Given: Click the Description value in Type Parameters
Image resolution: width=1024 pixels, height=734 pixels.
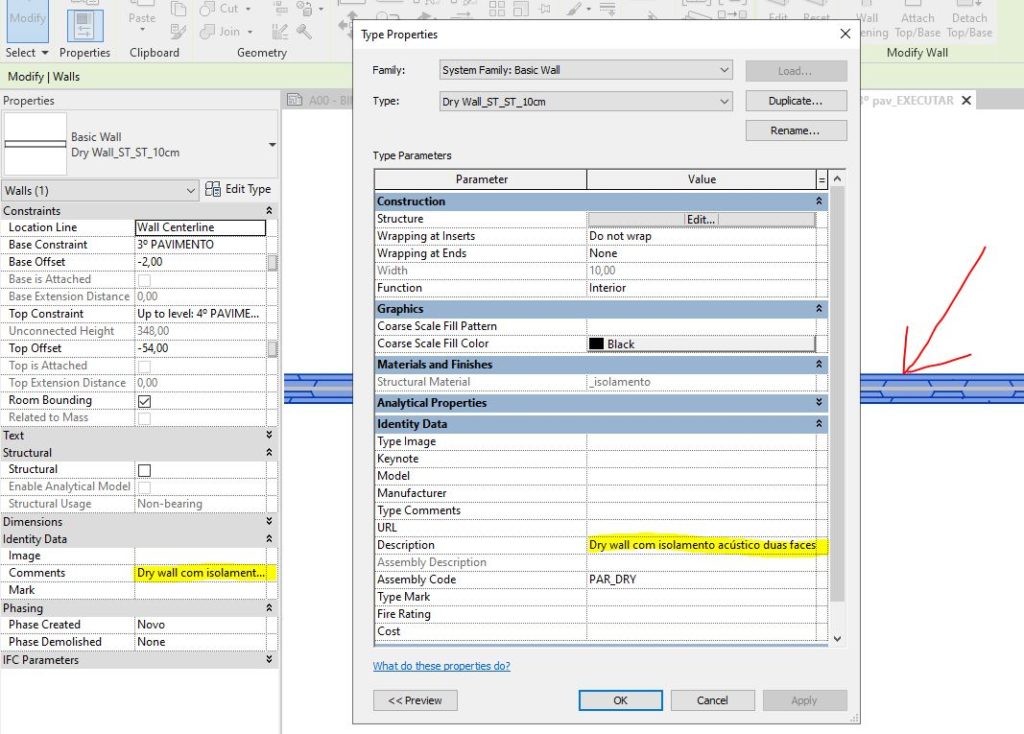Looking at the screenshot, I should tap(702, 545).
